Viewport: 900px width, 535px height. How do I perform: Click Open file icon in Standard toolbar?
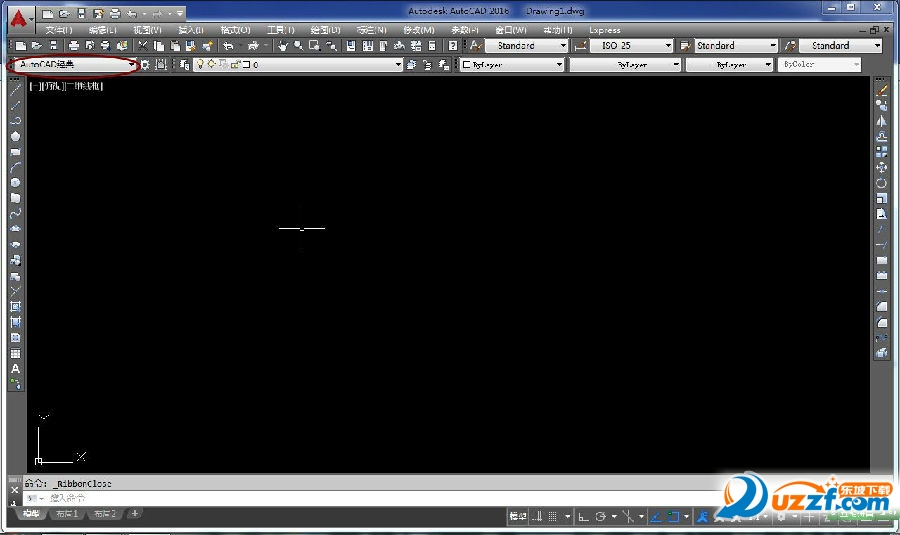coord(37,45)
